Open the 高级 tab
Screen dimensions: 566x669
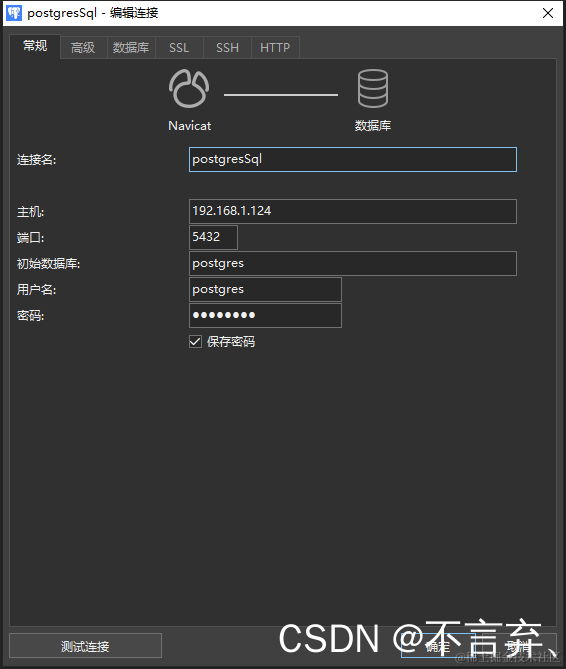[83, 47]
